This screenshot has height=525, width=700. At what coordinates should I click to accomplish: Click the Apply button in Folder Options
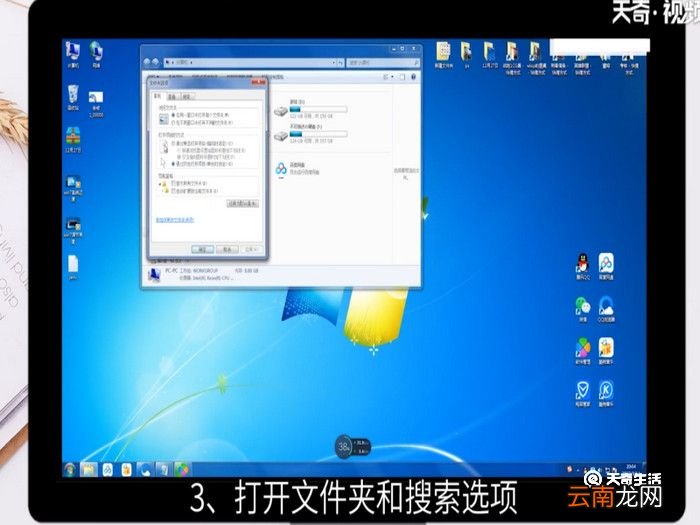251,250
